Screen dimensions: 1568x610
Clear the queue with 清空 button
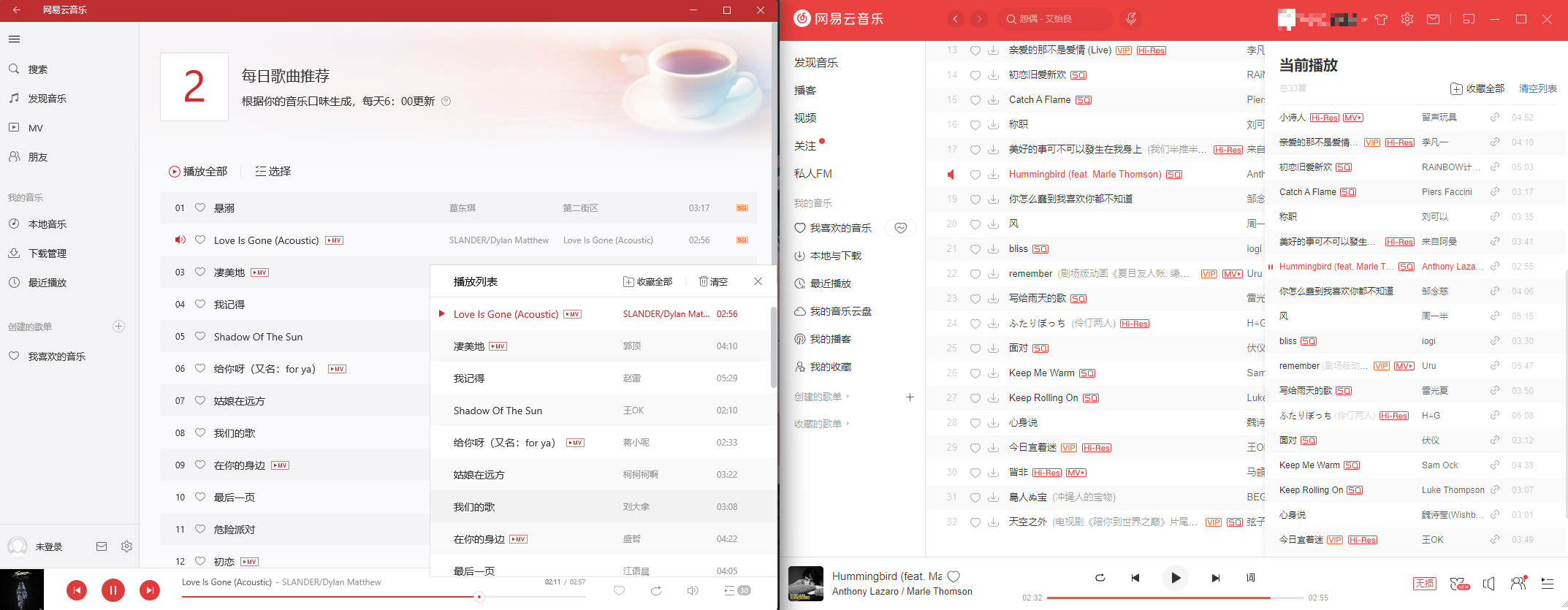[713, 281]
